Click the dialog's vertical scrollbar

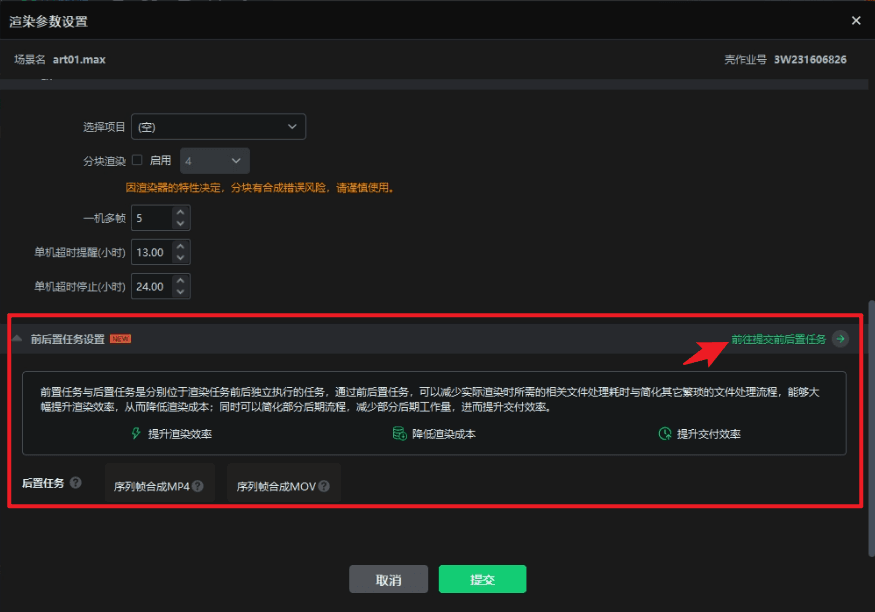(871, 428)
